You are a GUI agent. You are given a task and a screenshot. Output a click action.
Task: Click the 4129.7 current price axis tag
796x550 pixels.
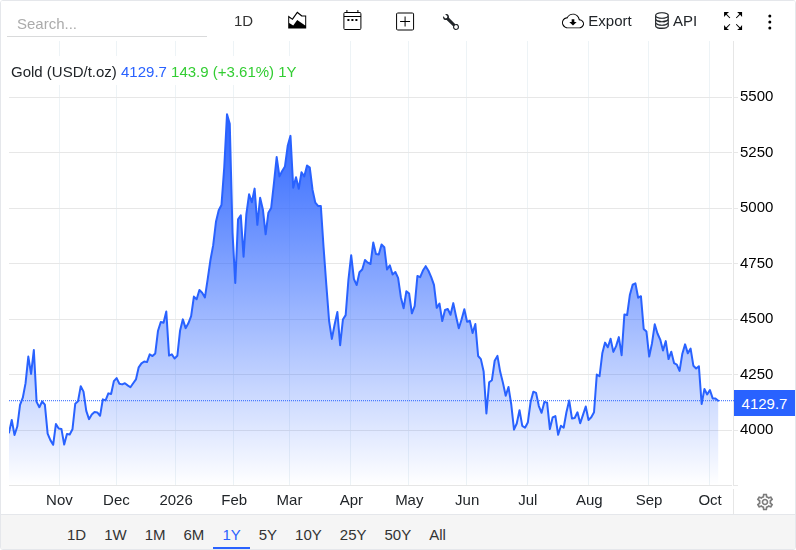764,404
